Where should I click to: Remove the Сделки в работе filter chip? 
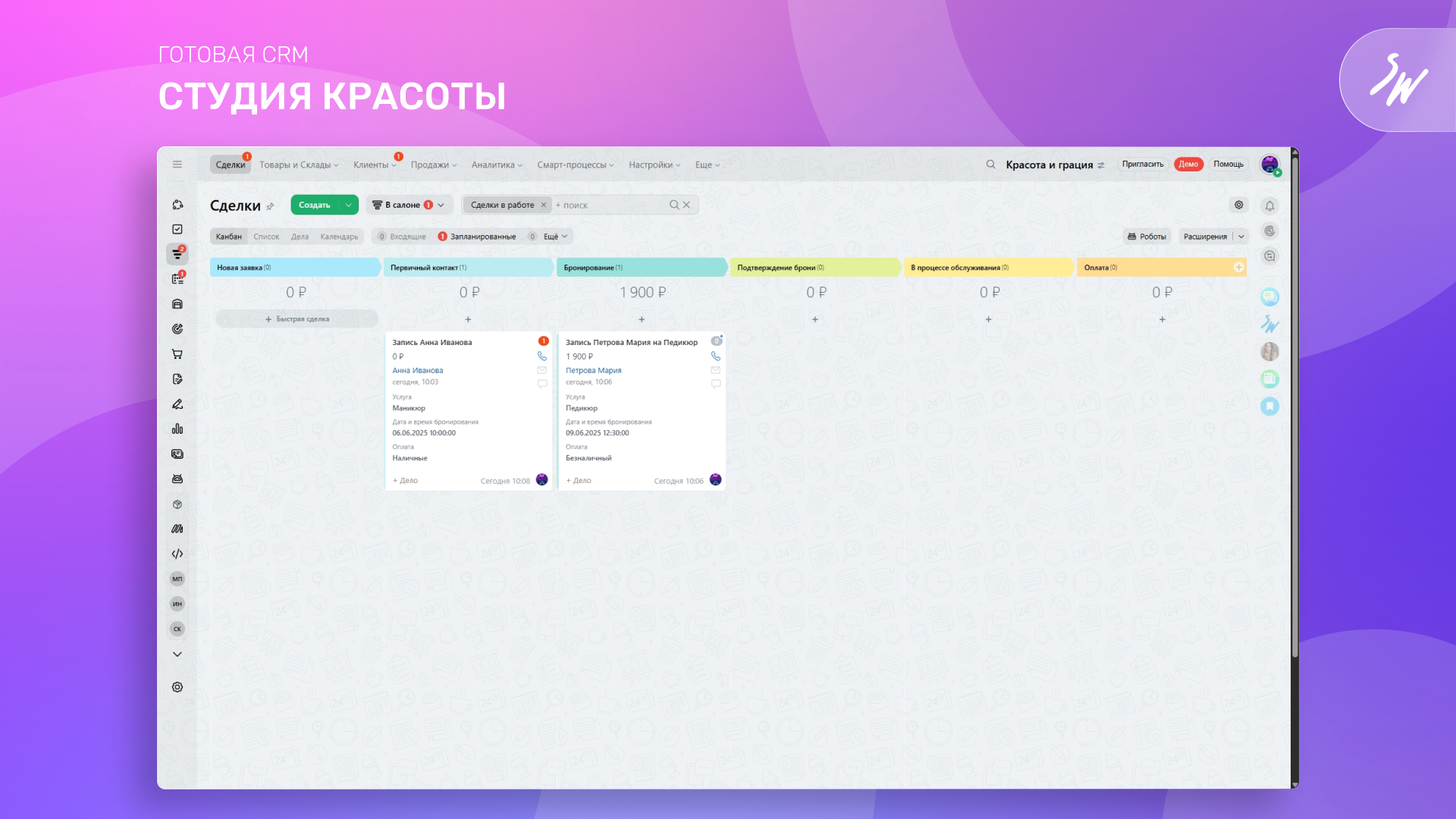tap(544, 205)
